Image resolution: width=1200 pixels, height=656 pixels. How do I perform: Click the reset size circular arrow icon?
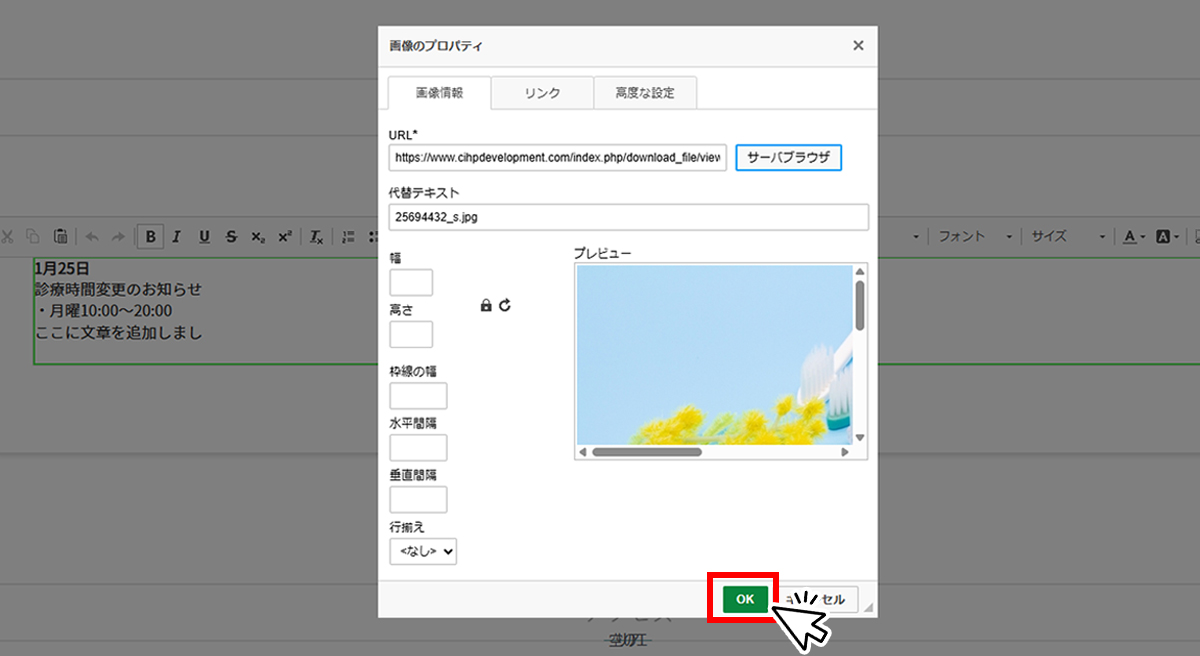[x=505, y=305]
